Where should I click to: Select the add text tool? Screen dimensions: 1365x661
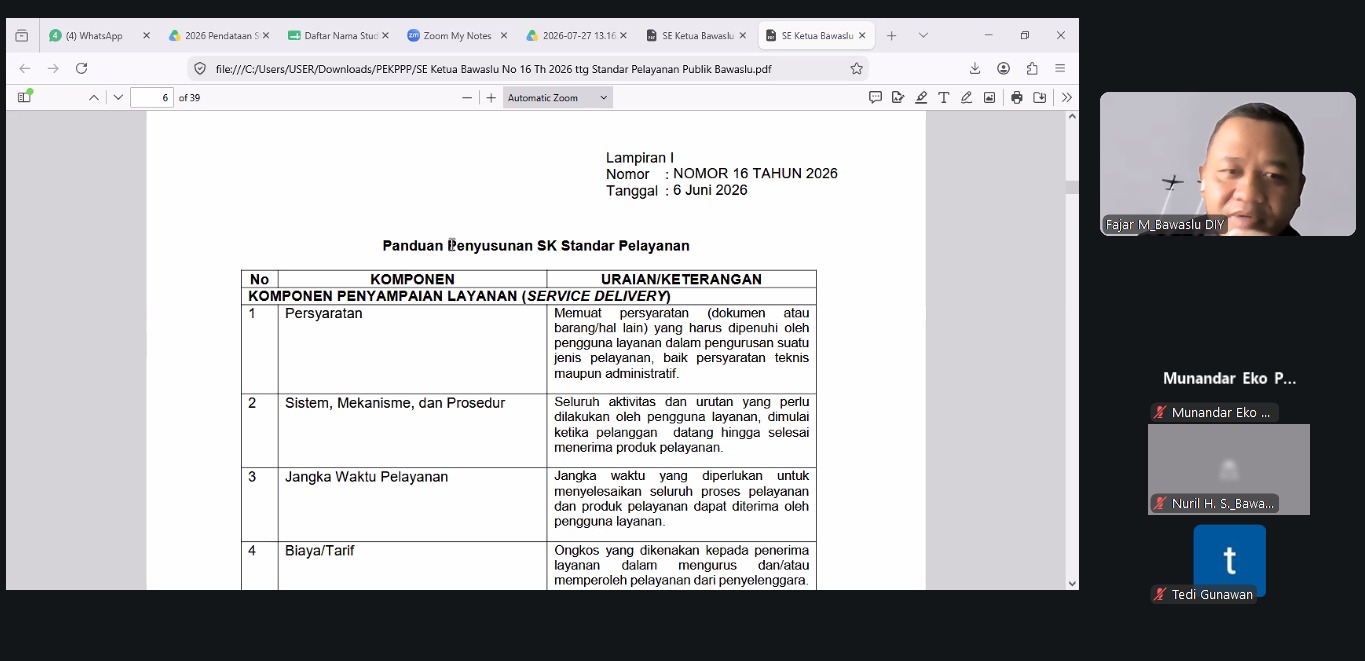pyautogui.click(x=943, y=97)
